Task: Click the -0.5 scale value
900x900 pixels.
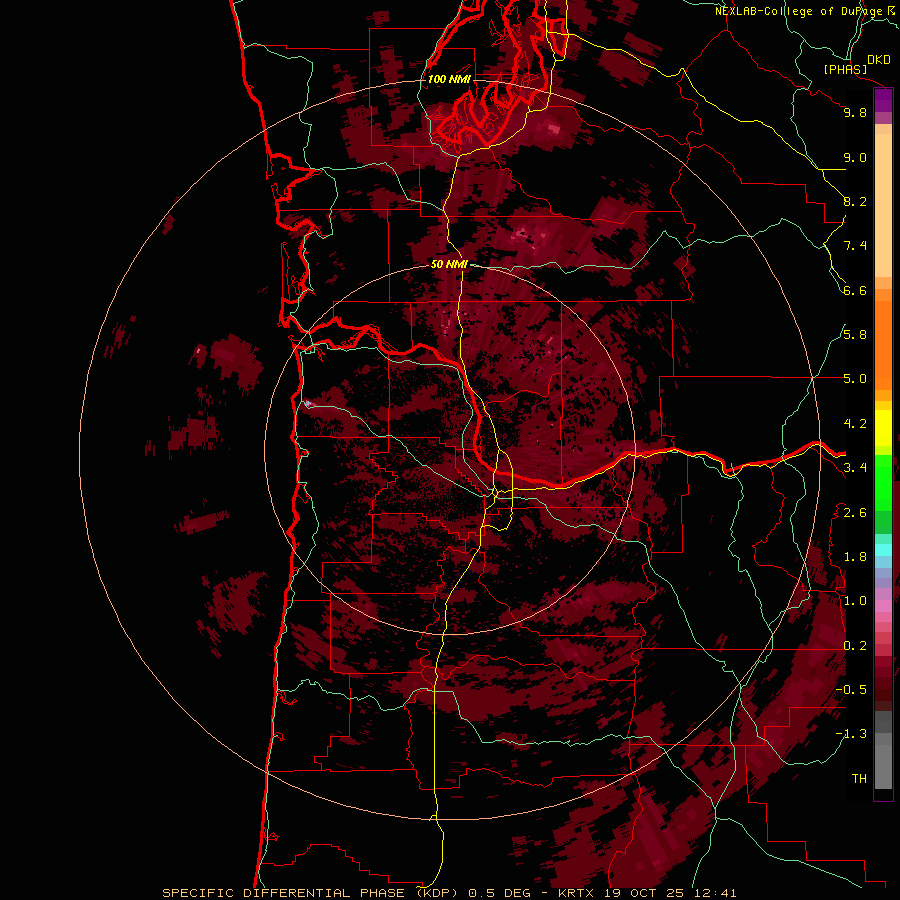Action: 851,690
